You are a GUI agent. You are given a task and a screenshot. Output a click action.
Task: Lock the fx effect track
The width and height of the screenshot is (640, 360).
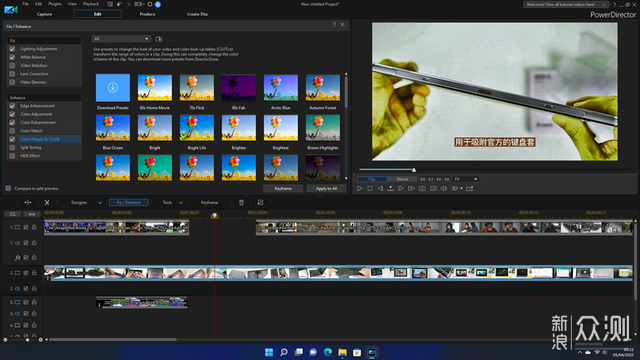[34, 258]
